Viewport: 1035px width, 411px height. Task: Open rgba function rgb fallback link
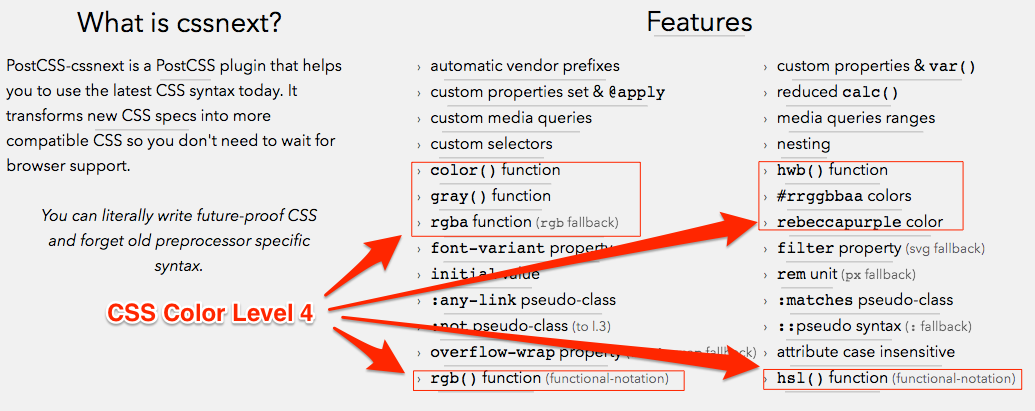click(x=525, y=222)
